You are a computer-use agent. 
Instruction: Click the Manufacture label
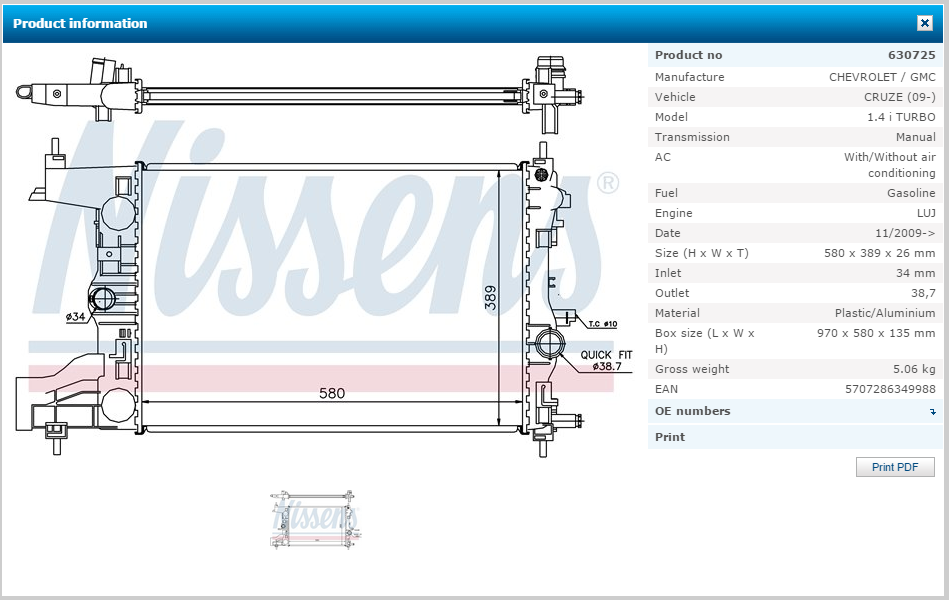coord(689,77)
